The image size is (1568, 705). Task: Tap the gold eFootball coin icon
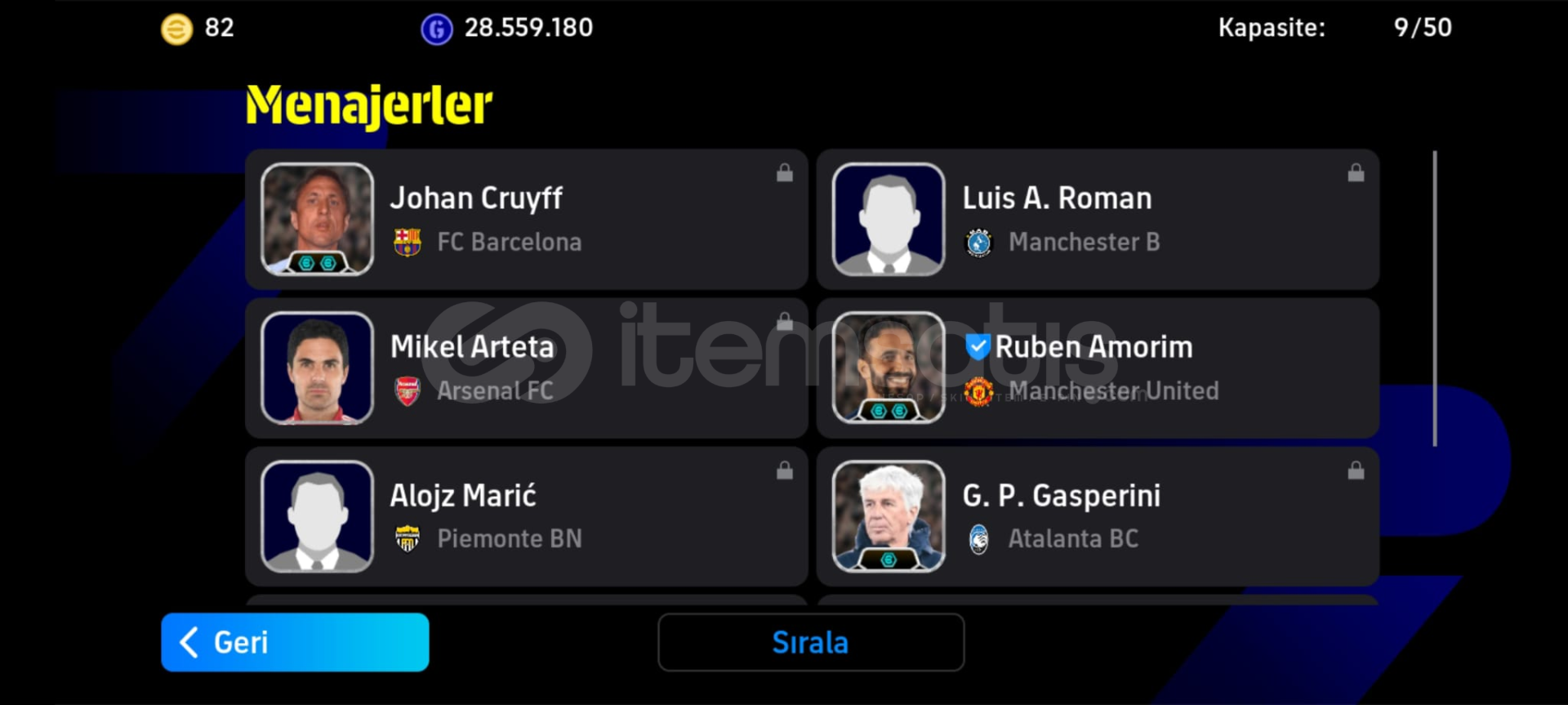176,29
